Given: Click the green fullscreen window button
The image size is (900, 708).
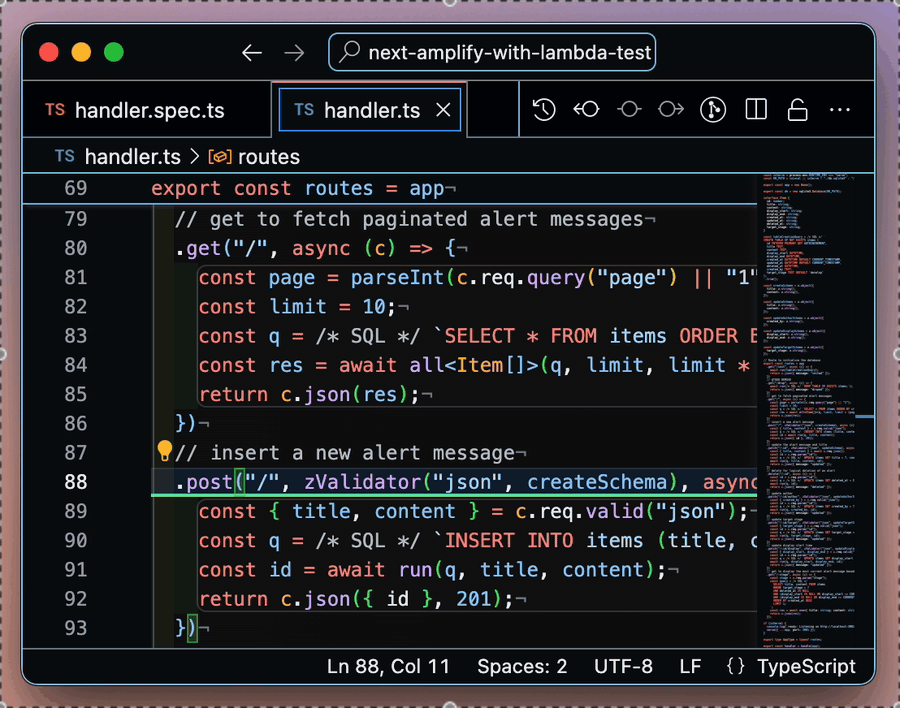Looking at the screenshot, I should click(x=114, y=52).
